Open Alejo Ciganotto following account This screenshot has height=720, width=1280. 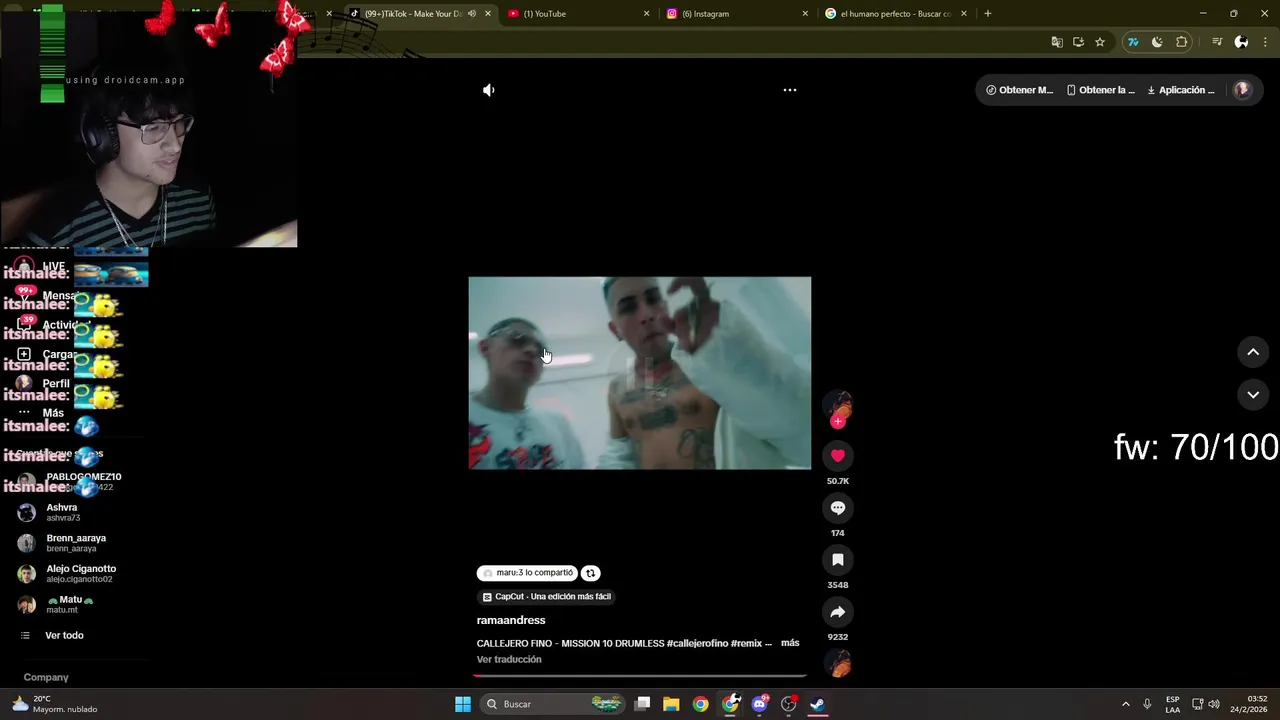point(67,574)
